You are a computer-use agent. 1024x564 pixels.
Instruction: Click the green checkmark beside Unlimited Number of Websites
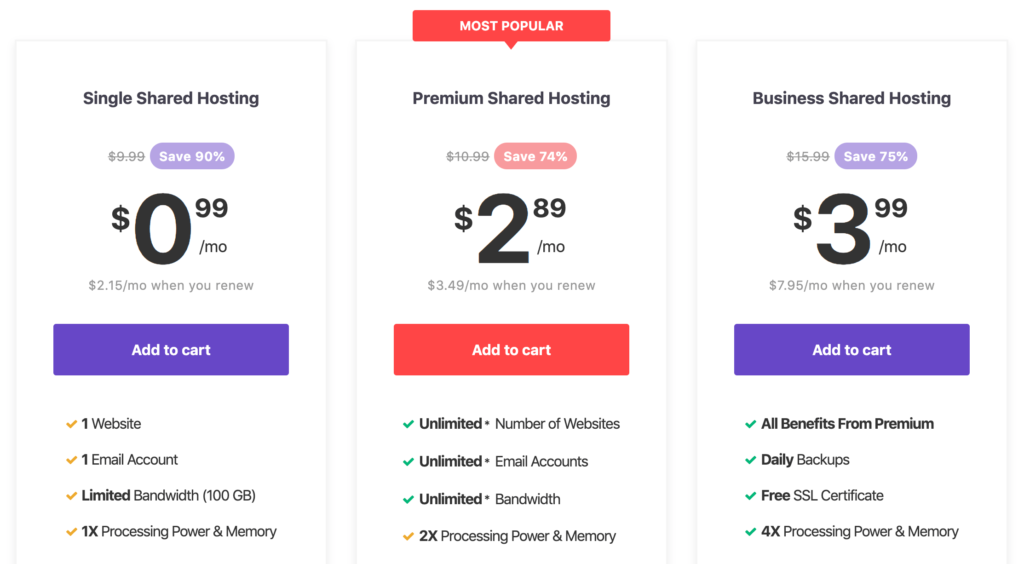408,424
